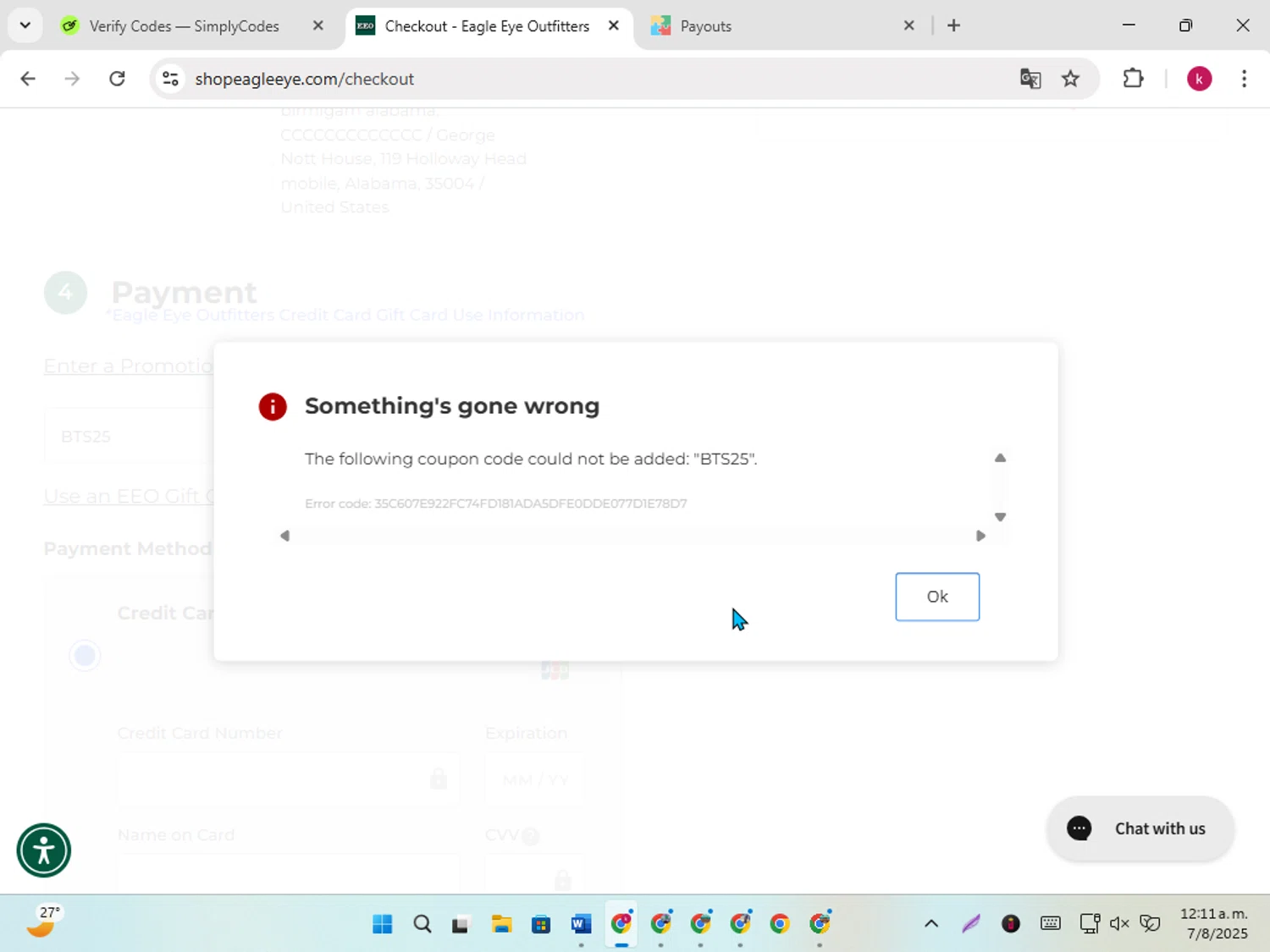Viewport: 1270px width, 952px height.
Task: Click the Expiration MM / YY field
Action: click(x=535, y=779)
